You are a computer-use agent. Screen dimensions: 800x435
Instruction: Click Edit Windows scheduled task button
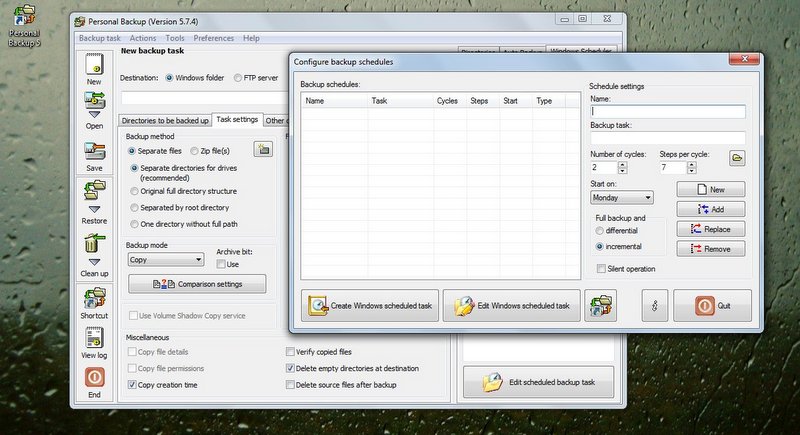pyautogui.click(x=512, y=305)
